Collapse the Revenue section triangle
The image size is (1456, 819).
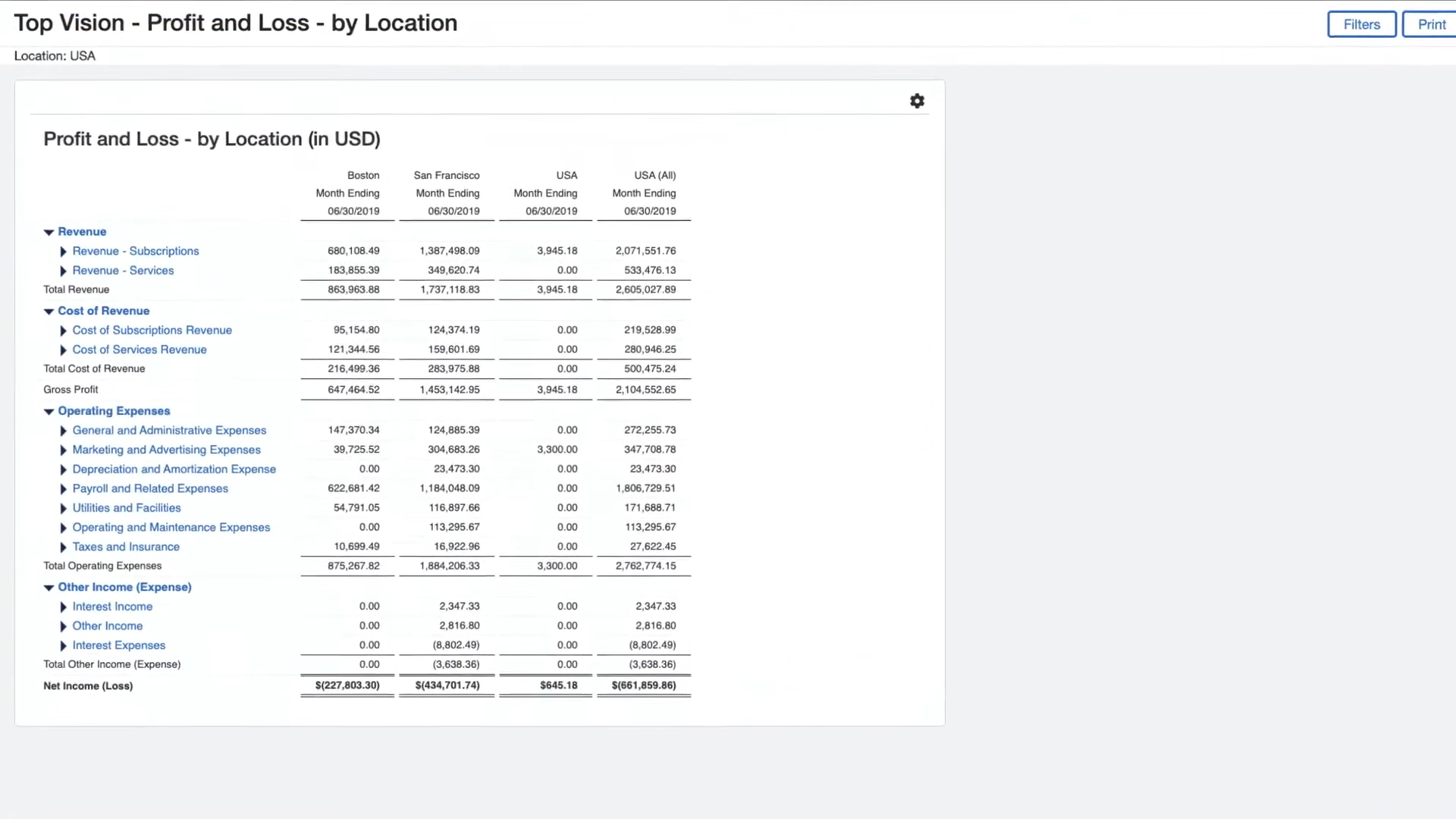click(49, 232)
